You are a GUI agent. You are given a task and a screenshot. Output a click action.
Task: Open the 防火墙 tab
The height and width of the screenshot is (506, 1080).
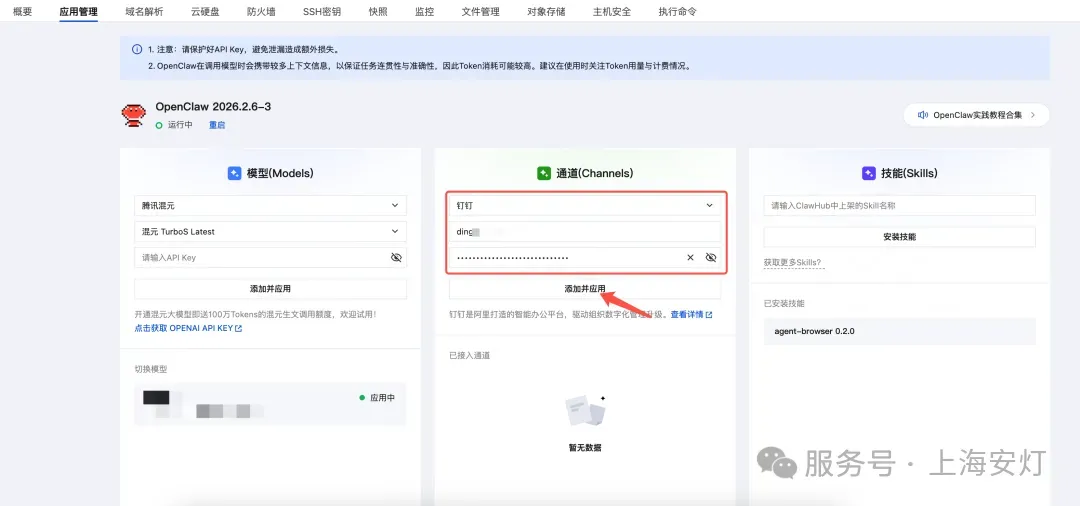(261, 12)
